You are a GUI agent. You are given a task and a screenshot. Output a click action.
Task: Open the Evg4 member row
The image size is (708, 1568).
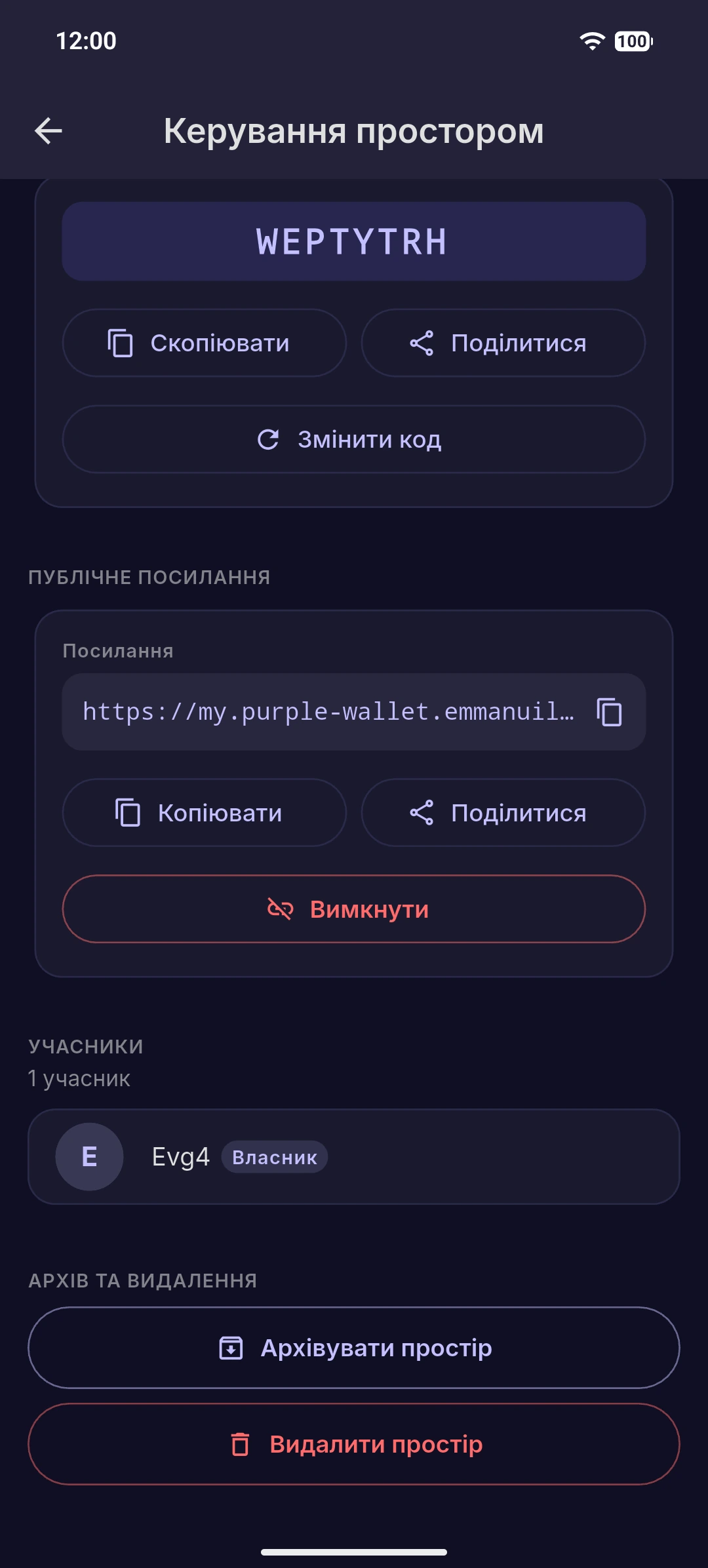(354, 1157)
